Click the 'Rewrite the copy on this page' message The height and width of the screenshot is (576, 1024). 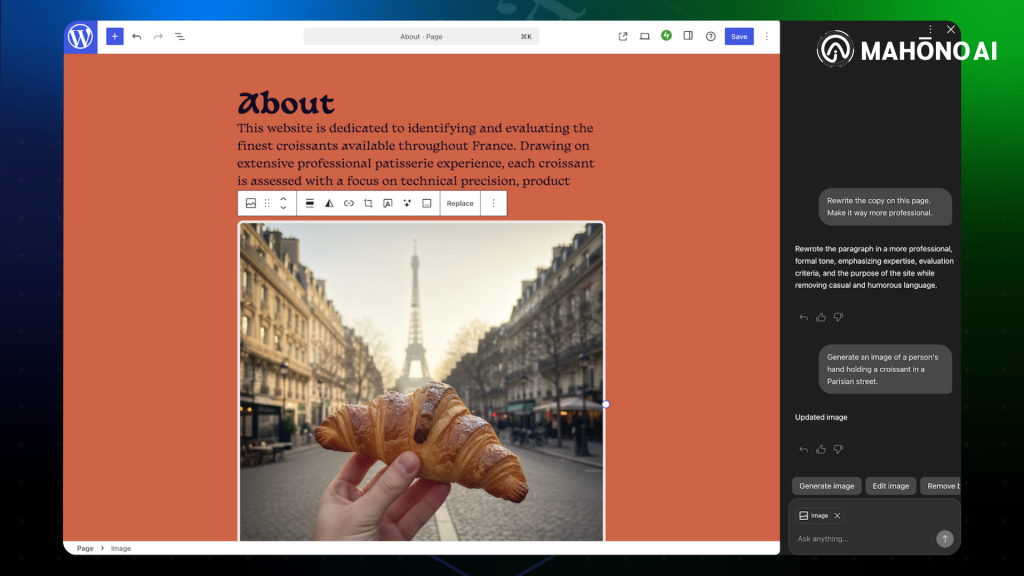[x=885, y=206]
